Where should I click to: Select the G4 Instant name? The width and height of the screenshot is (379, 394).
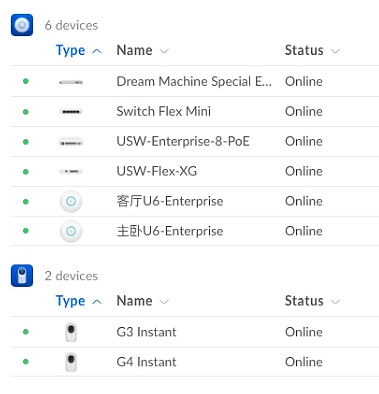146,362
